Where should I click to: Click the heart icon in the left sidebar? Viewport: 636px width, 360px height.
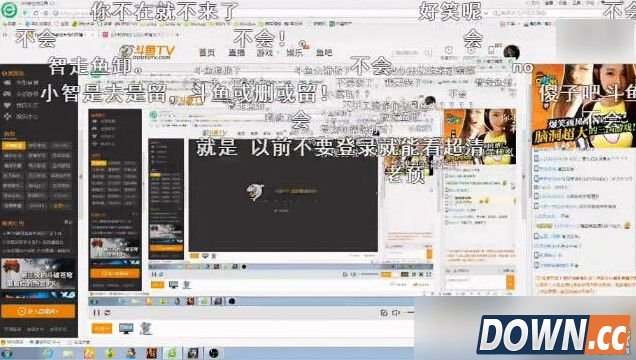pos(7,105)
